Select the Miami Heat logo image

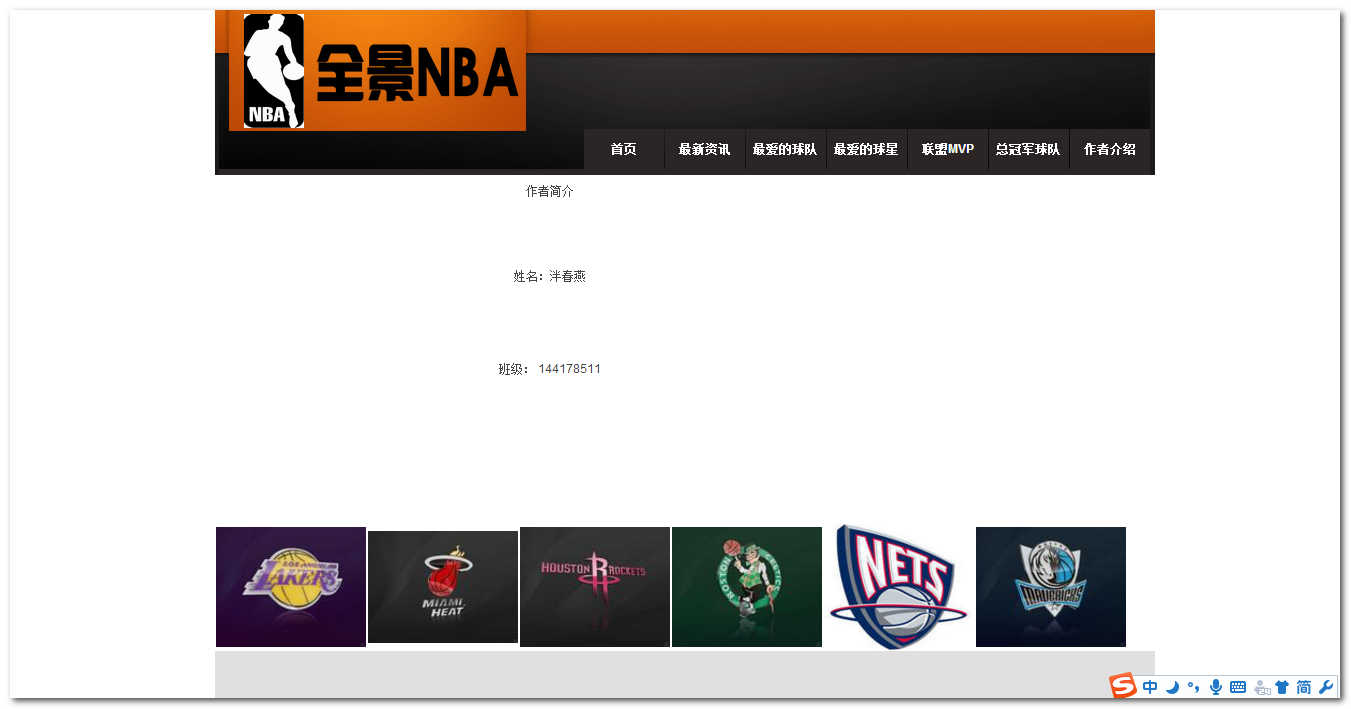click(x=443, y=587)
